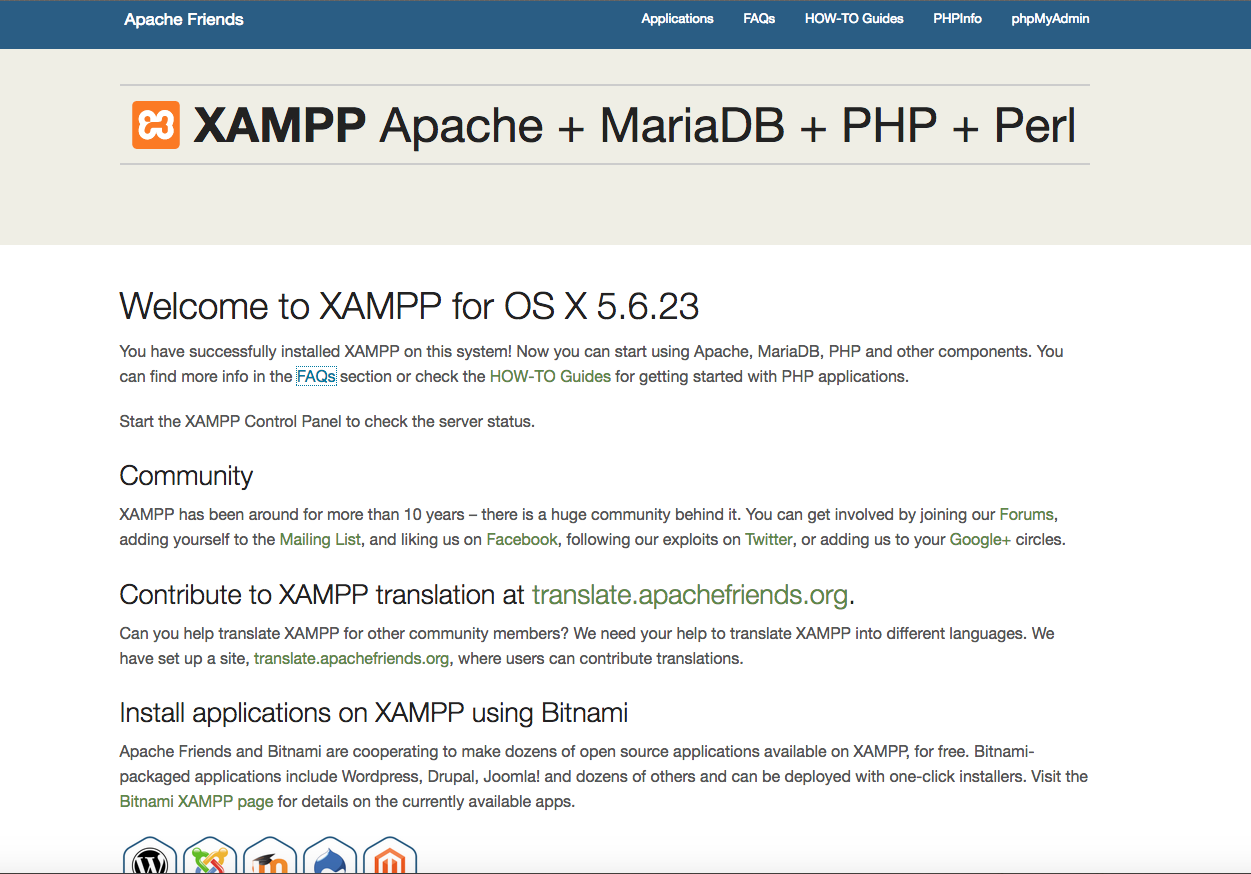Visit the Forums link
The image size is (1251, 874).
coord(1026,515)
